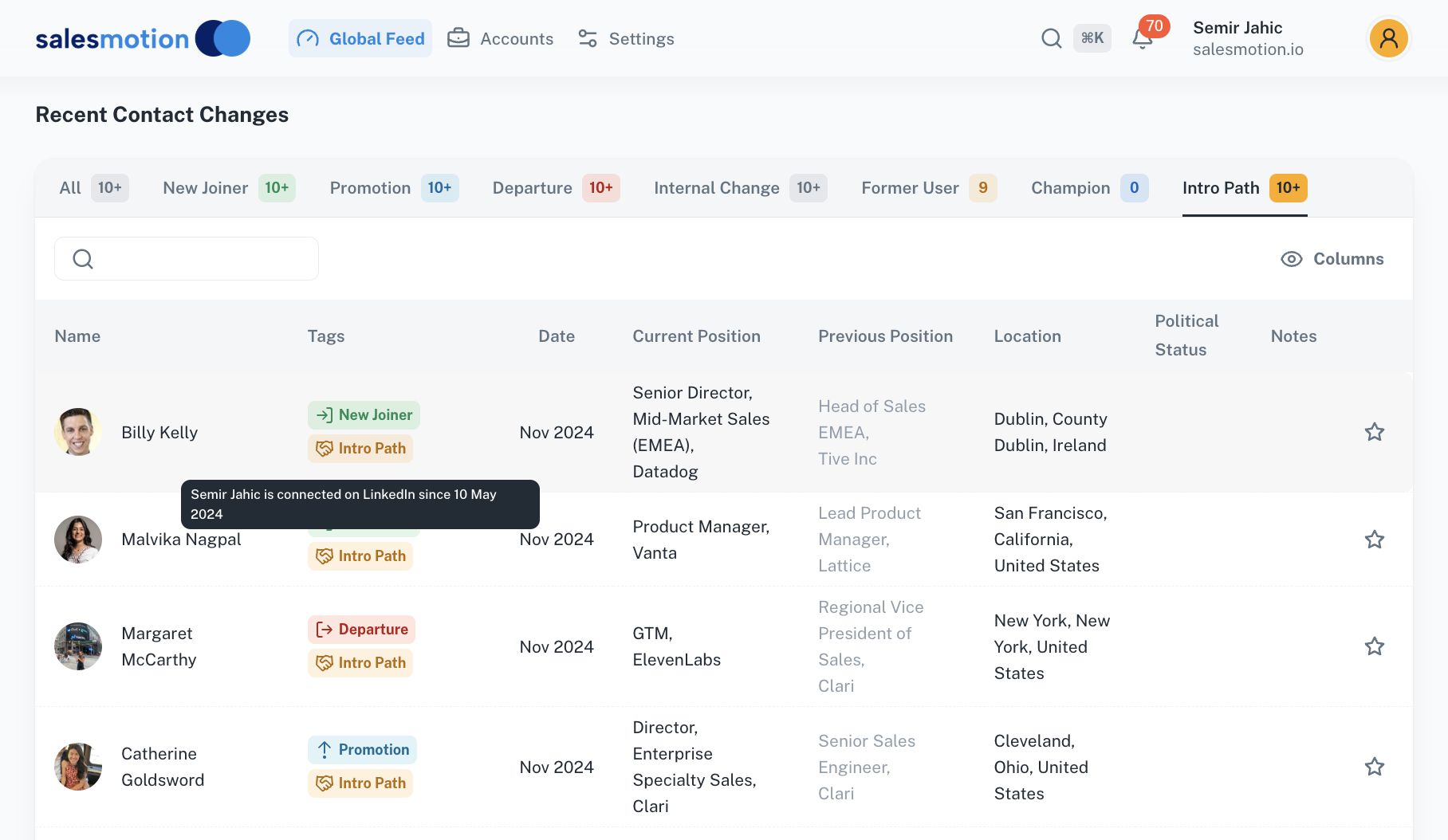Click Billy Kelly's Intro Path tag

pos(360,449)
